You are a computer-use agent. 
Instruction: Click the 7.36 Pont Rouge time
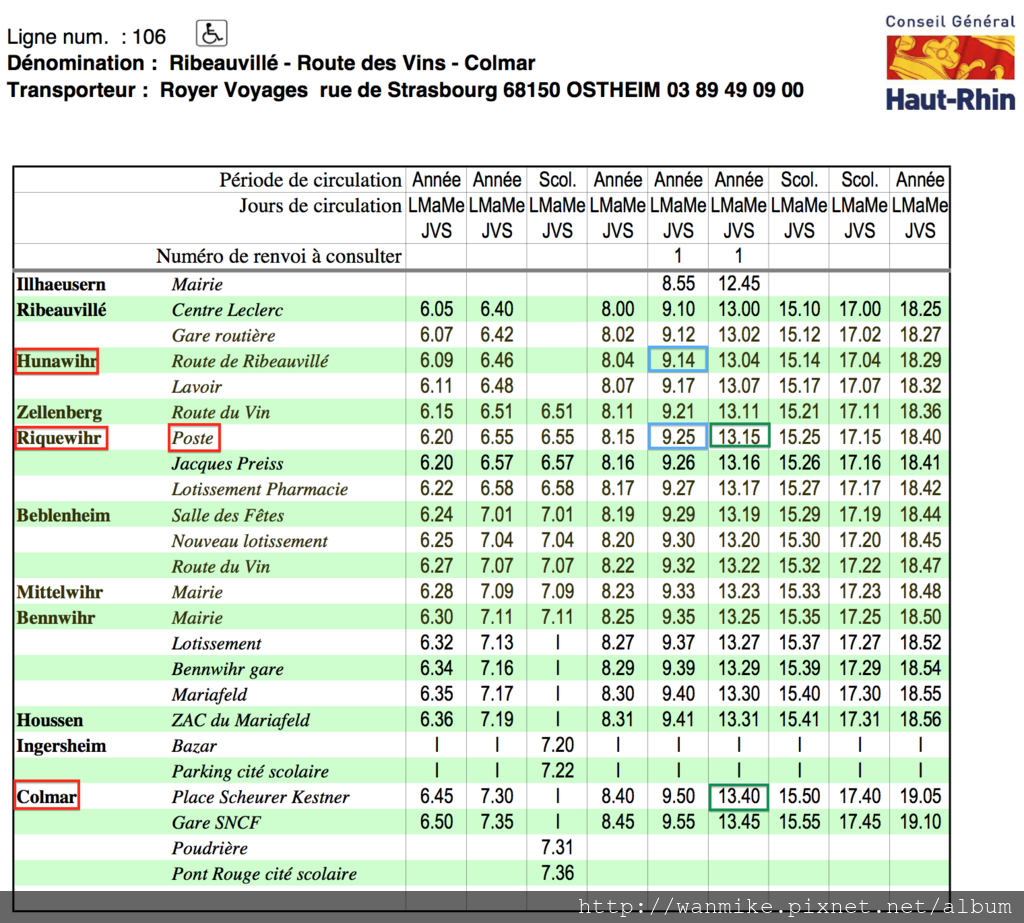tap(557, 873)
